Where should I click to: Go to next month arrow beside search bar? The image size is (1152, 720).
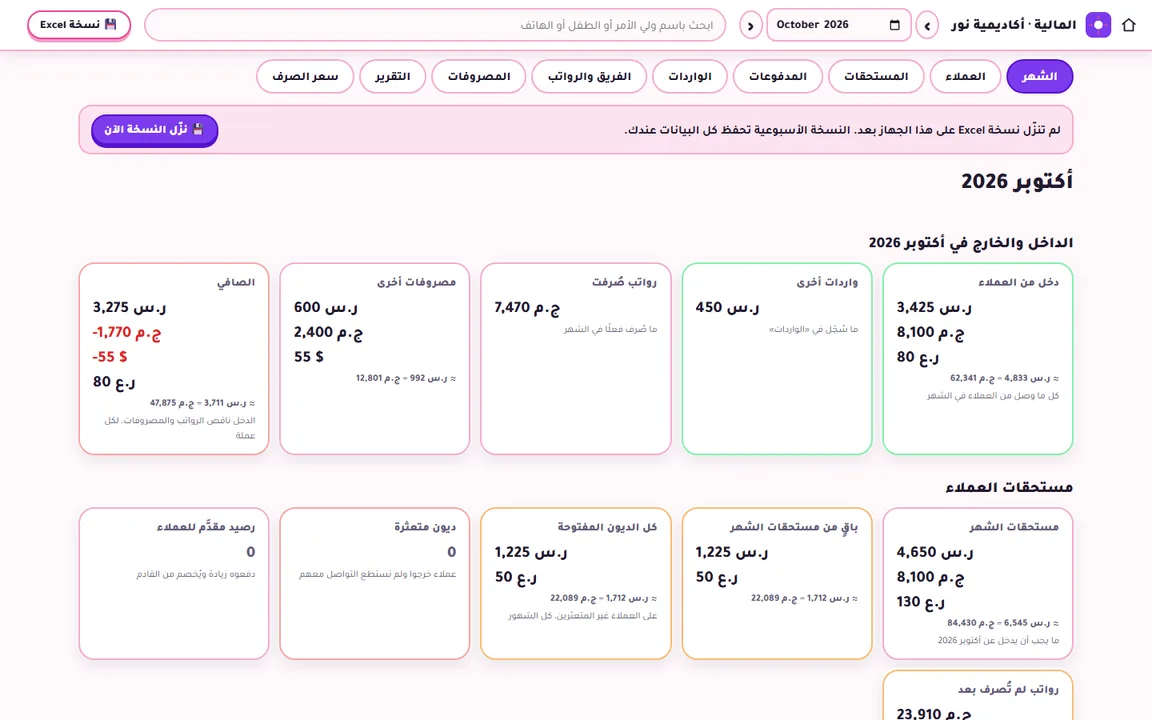click(x=750, y=26)
